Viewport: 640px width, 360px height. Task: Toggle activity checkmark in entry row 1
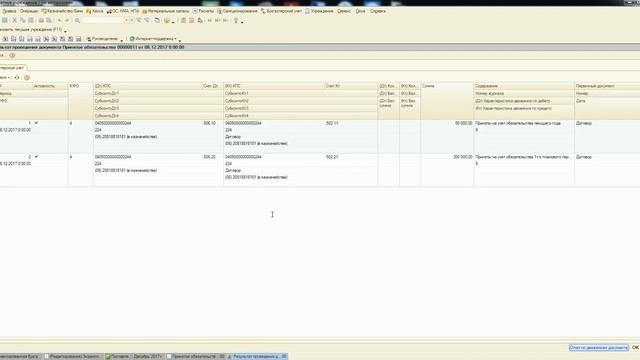pos(36,123)
